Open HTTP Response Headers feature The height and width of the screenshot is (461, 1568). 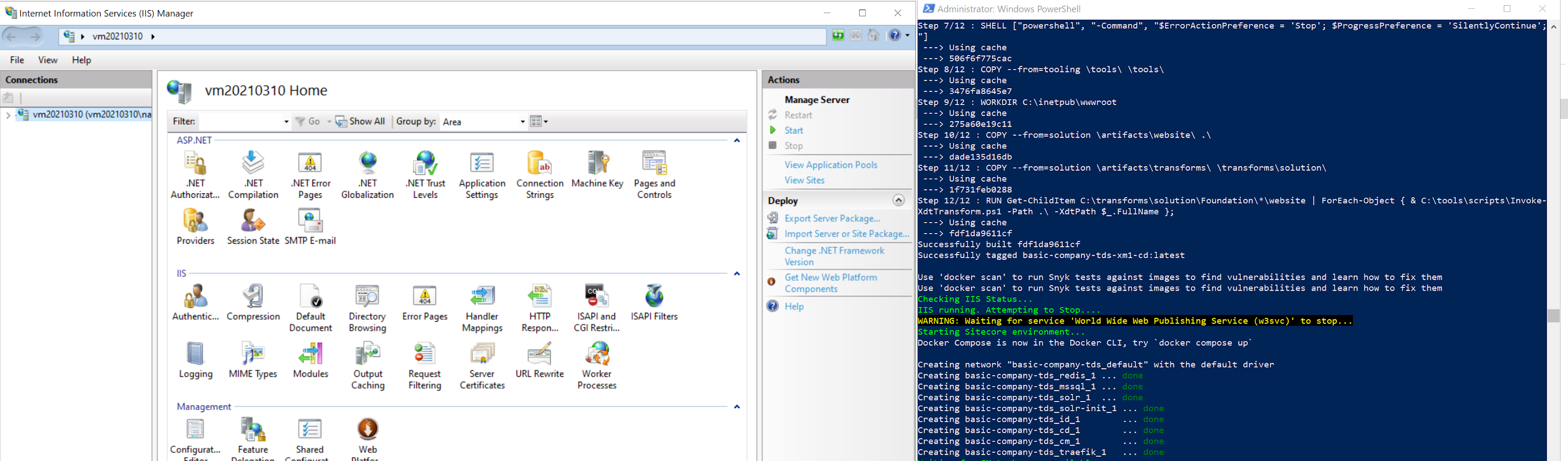tap(539, 308)
